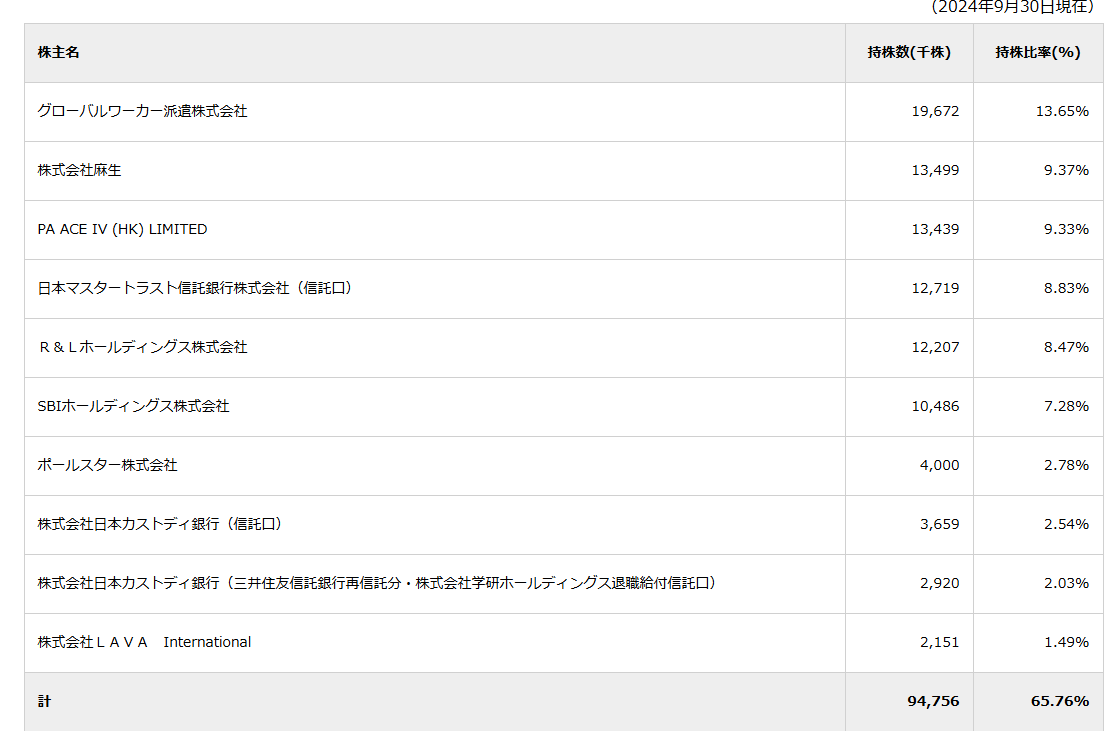Select グローバルワーカー派遣株式会社 shareholder name
The image size is (1119, 731).
pos(142,111)
